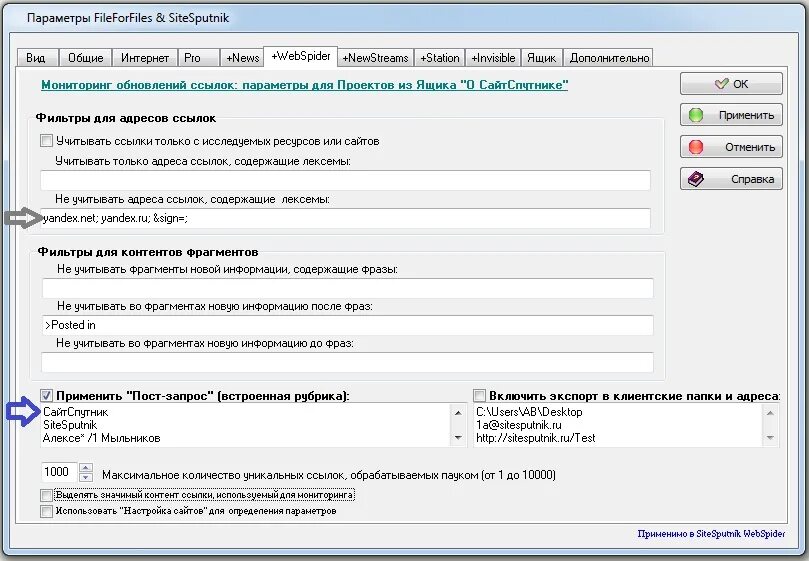Screen dimensions: 809x561
Task: Open Справка help button
Action: (x=731, y=179)
